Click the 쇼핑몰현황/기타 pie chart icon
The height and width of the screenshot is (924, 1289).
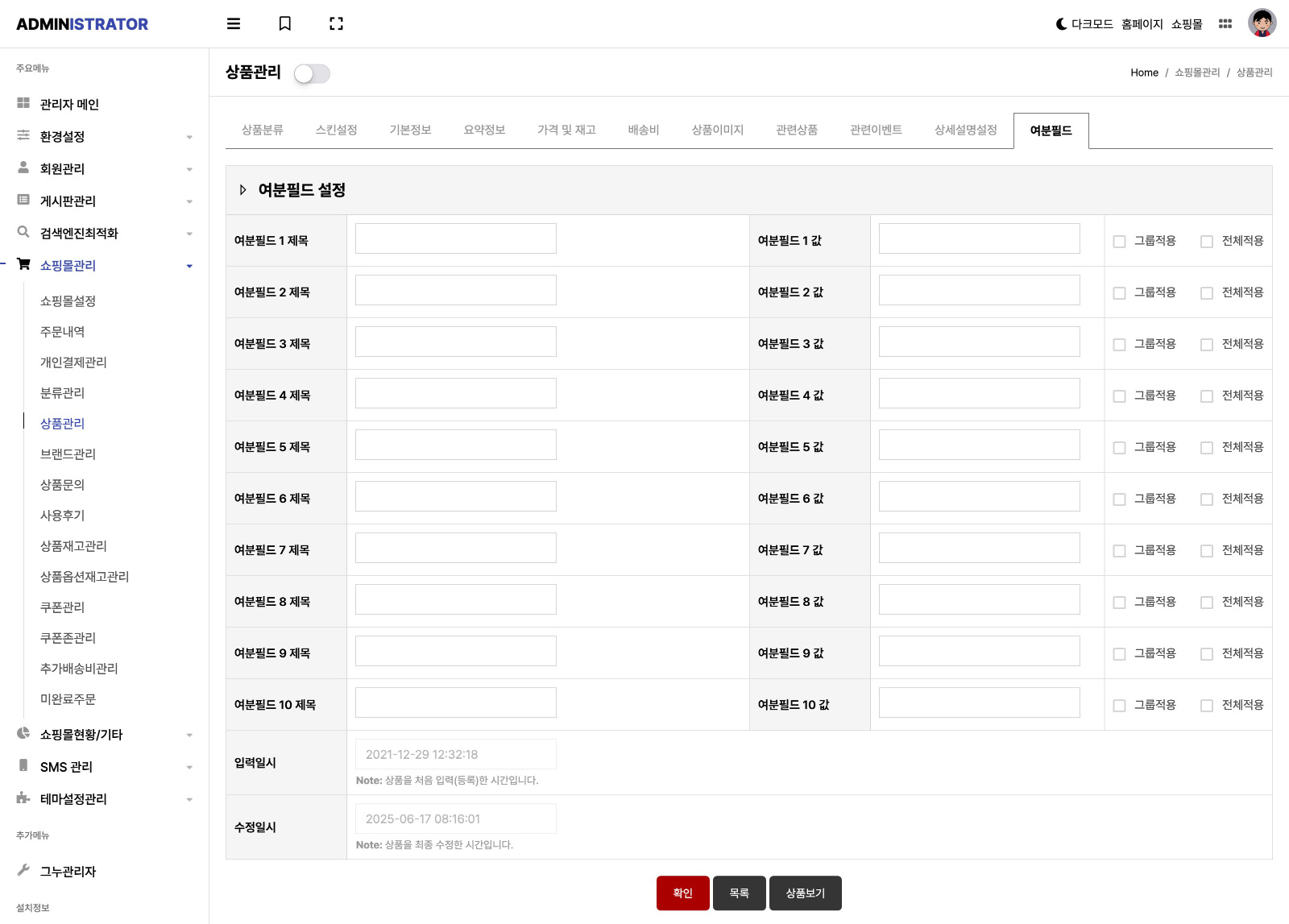pyautogui.click(x=23, y=733)
